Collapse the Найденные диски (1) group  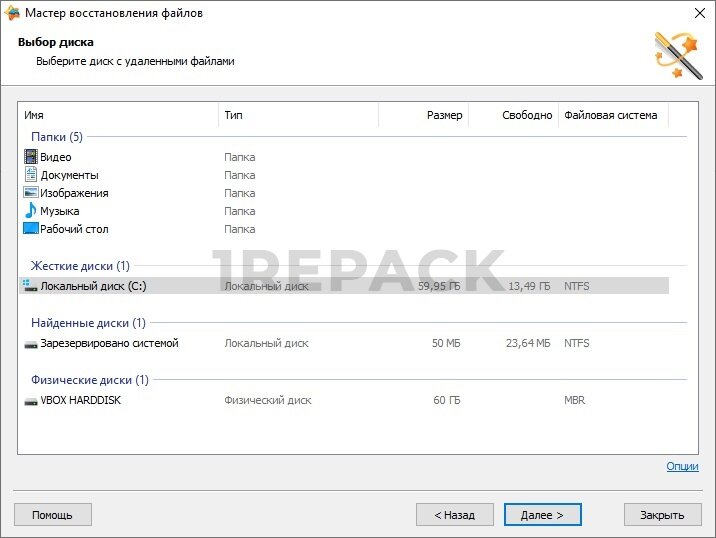(x=88, y=323)
